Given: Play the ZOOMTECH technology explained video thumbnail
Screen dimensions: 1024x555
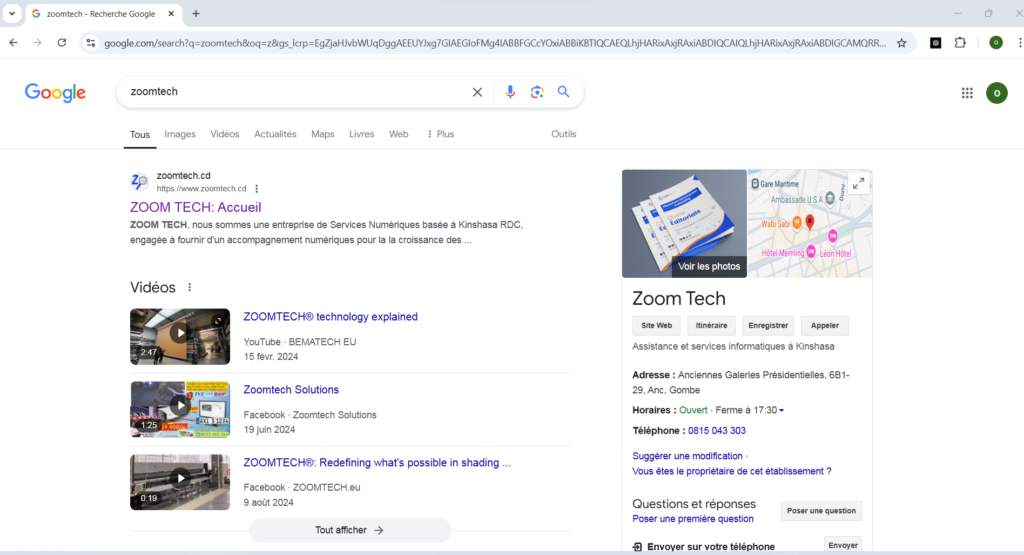Looking at the screenshot, I should coord(180,335).
